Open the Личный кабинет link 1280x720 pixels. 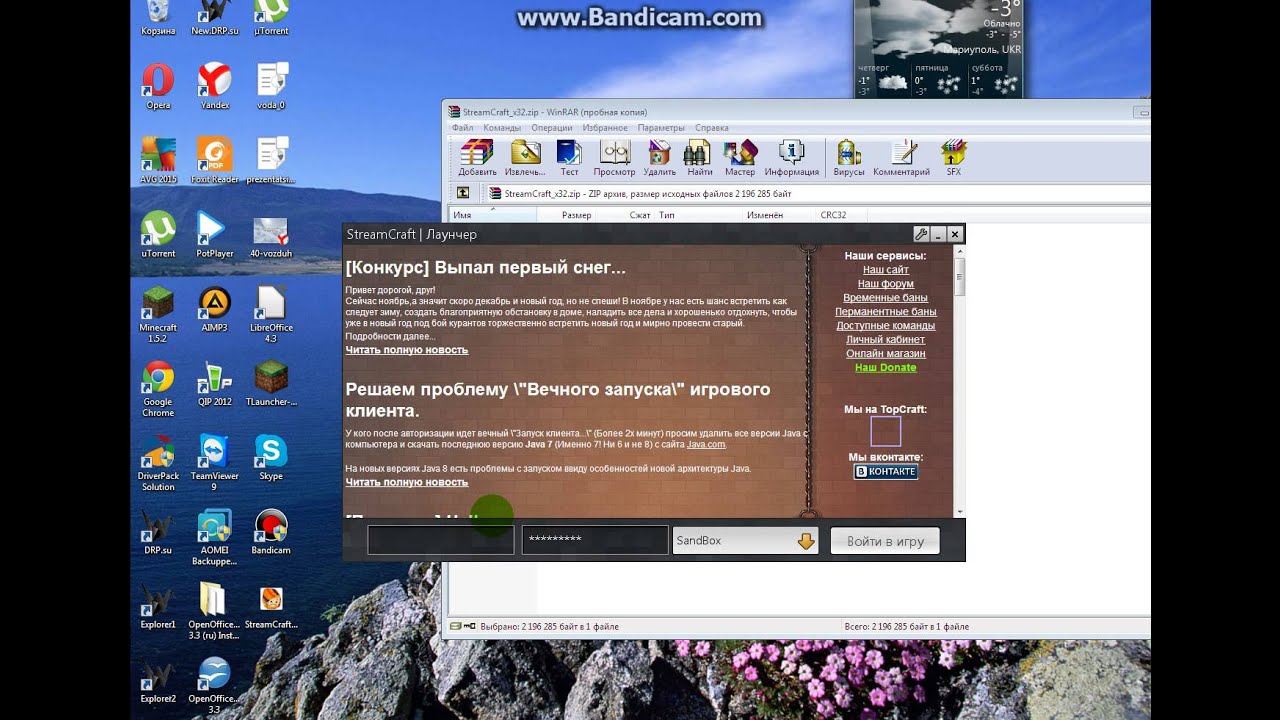(x=886, y=340)
